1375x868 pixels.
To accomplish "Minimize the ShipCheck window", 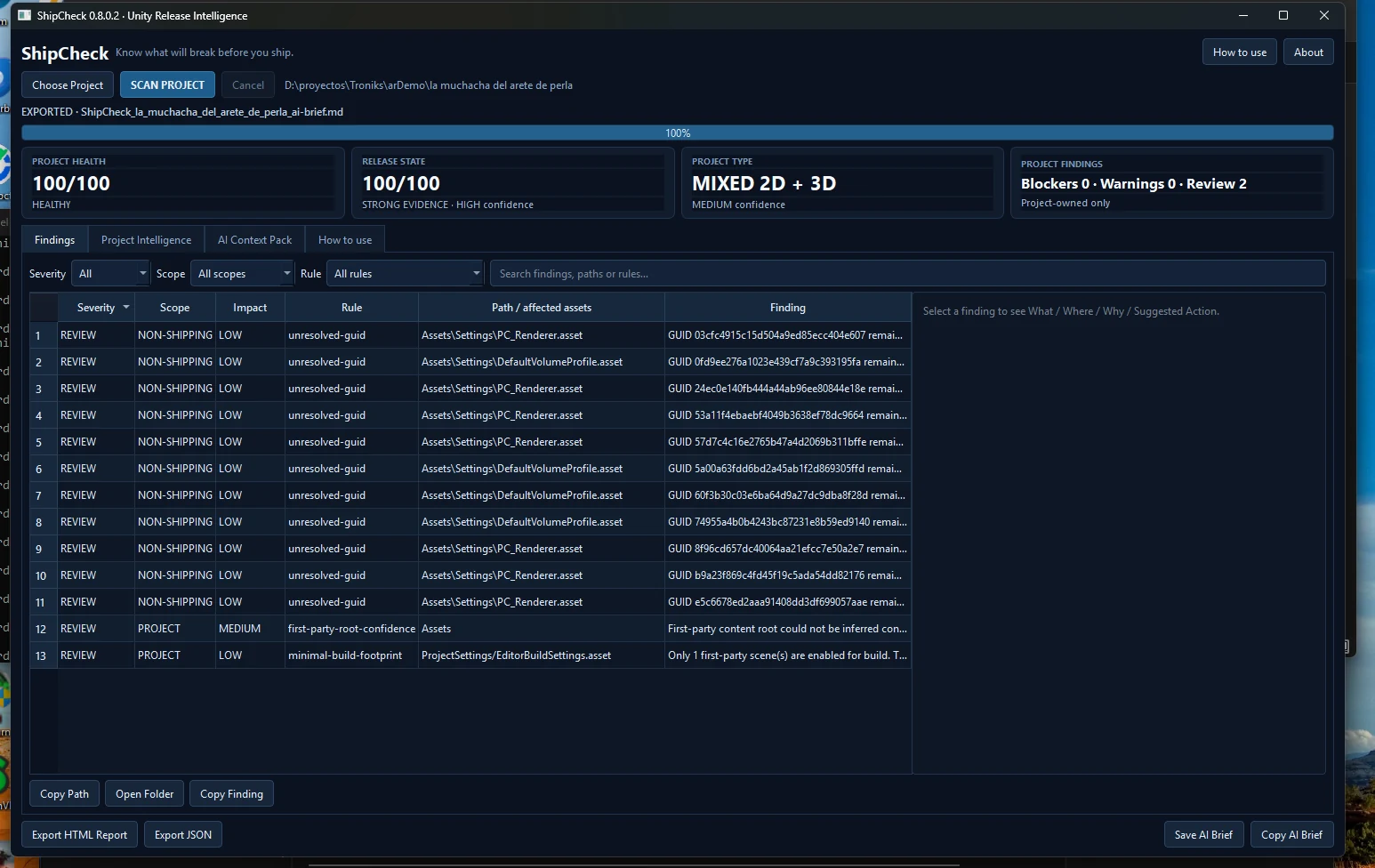I will 1243,15.
